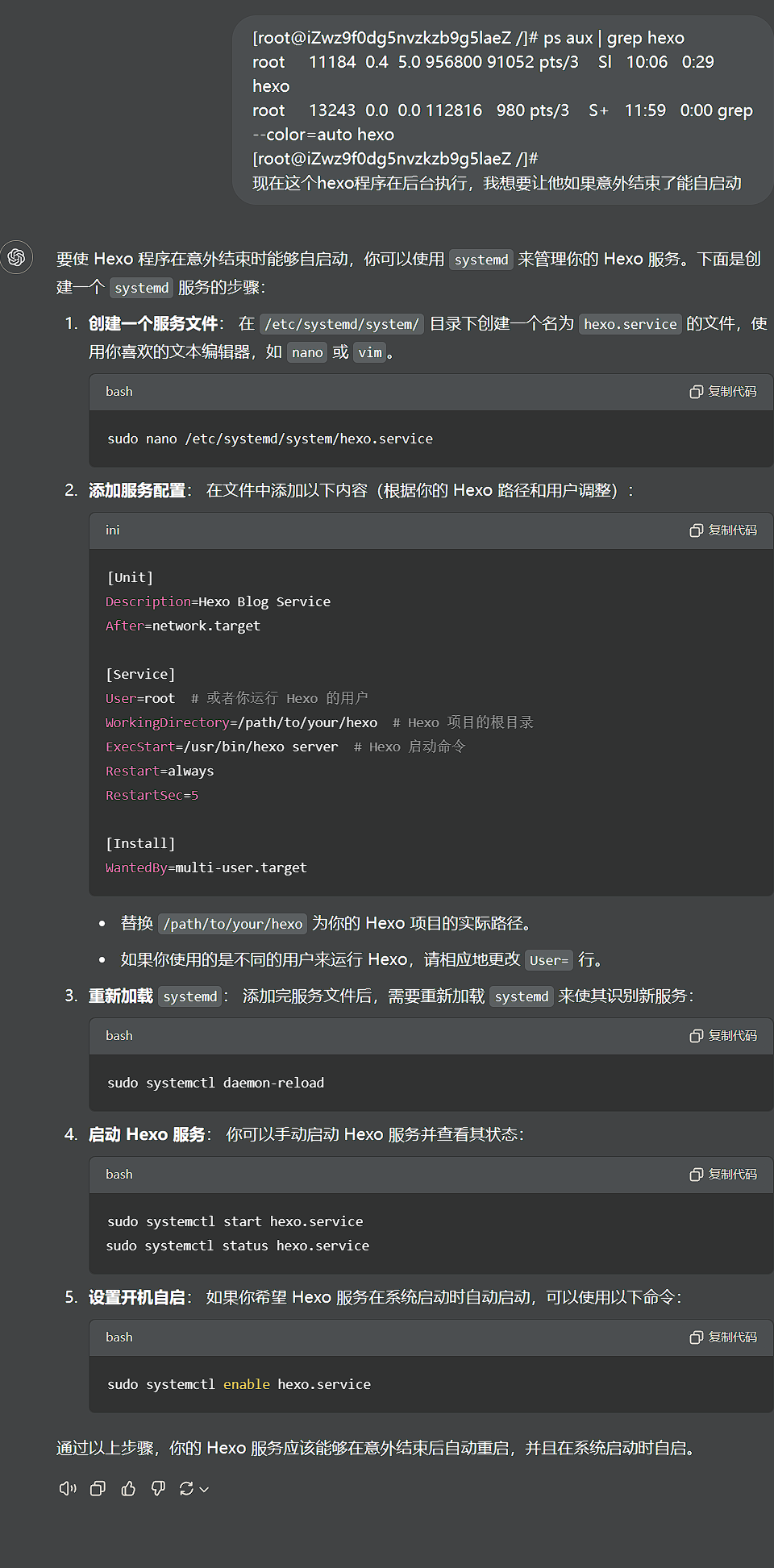Click the 'sudo nano /etc/systemd/system/hexo.service' code line
This screenshot has width=774, height=1568.
coord(270,439)
